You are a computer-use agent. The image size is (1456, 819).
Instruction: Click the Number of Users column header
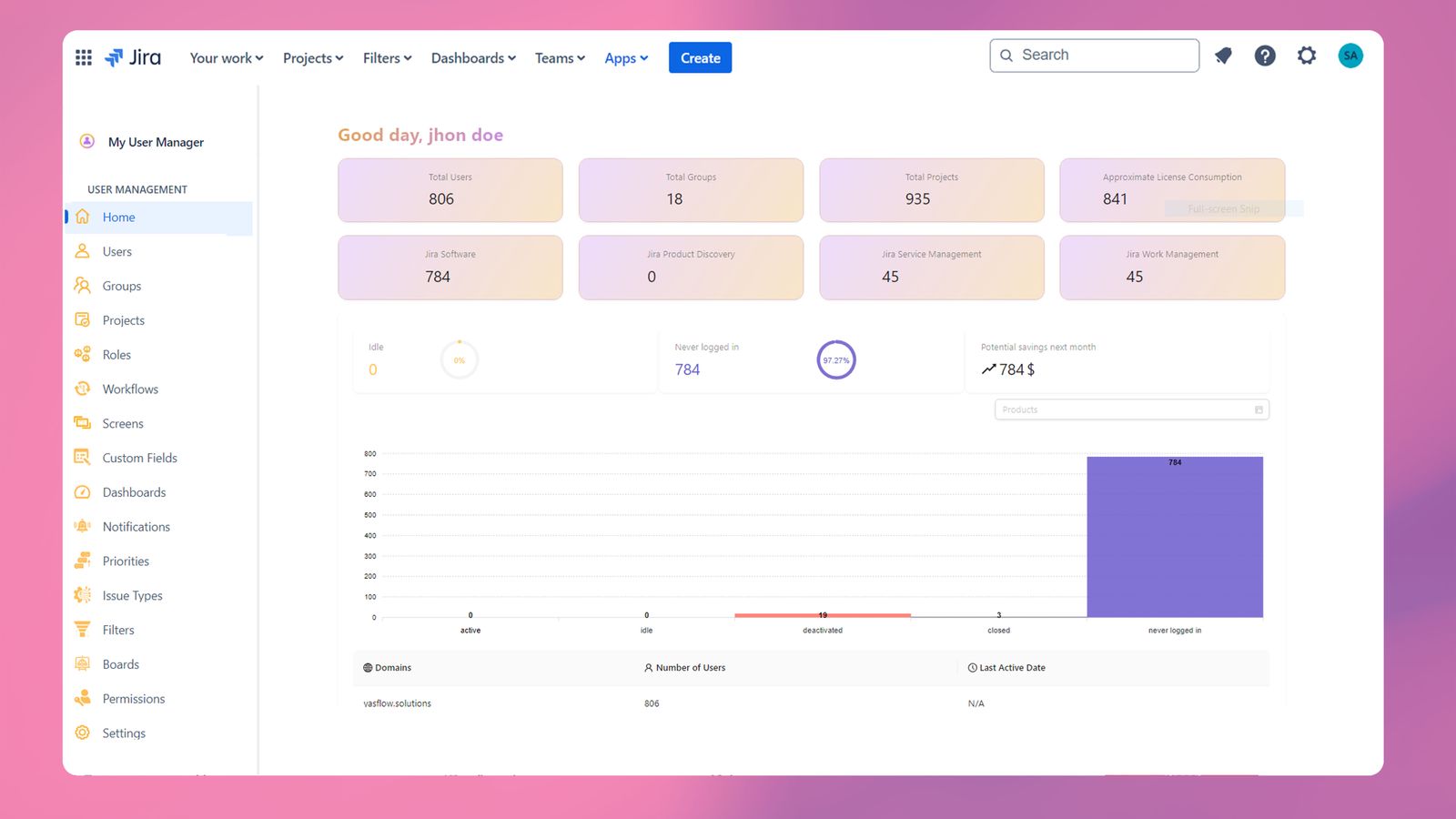[x=685, y=668]
